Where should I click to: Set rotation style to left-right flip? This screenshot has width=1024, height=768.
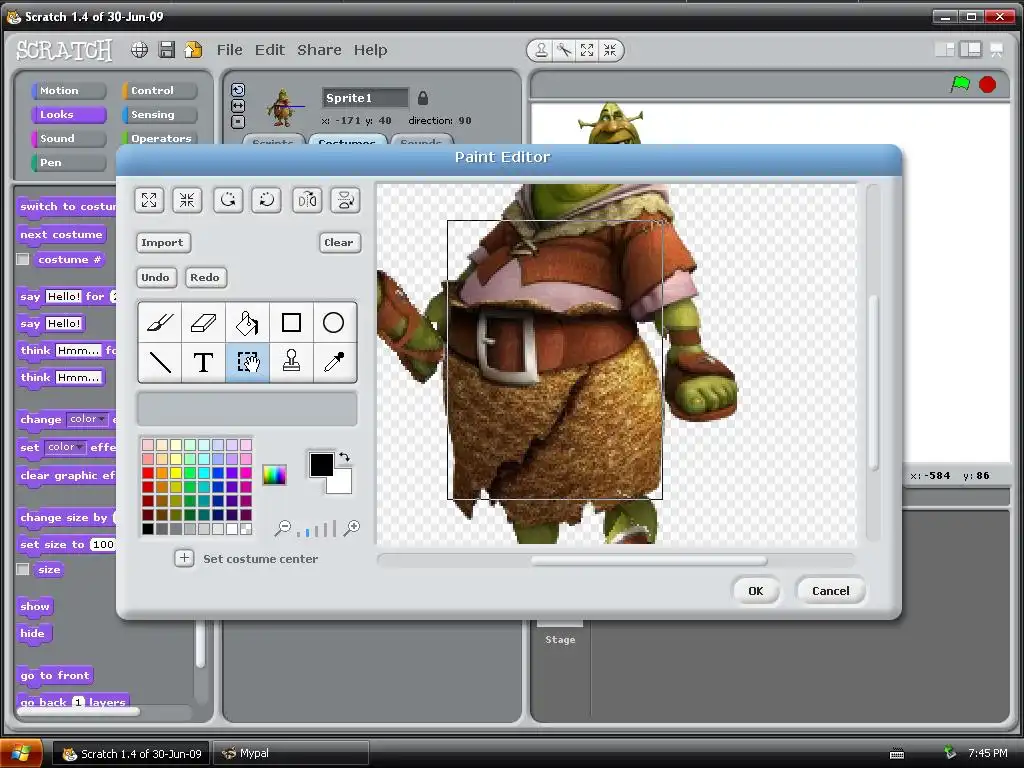238,106
